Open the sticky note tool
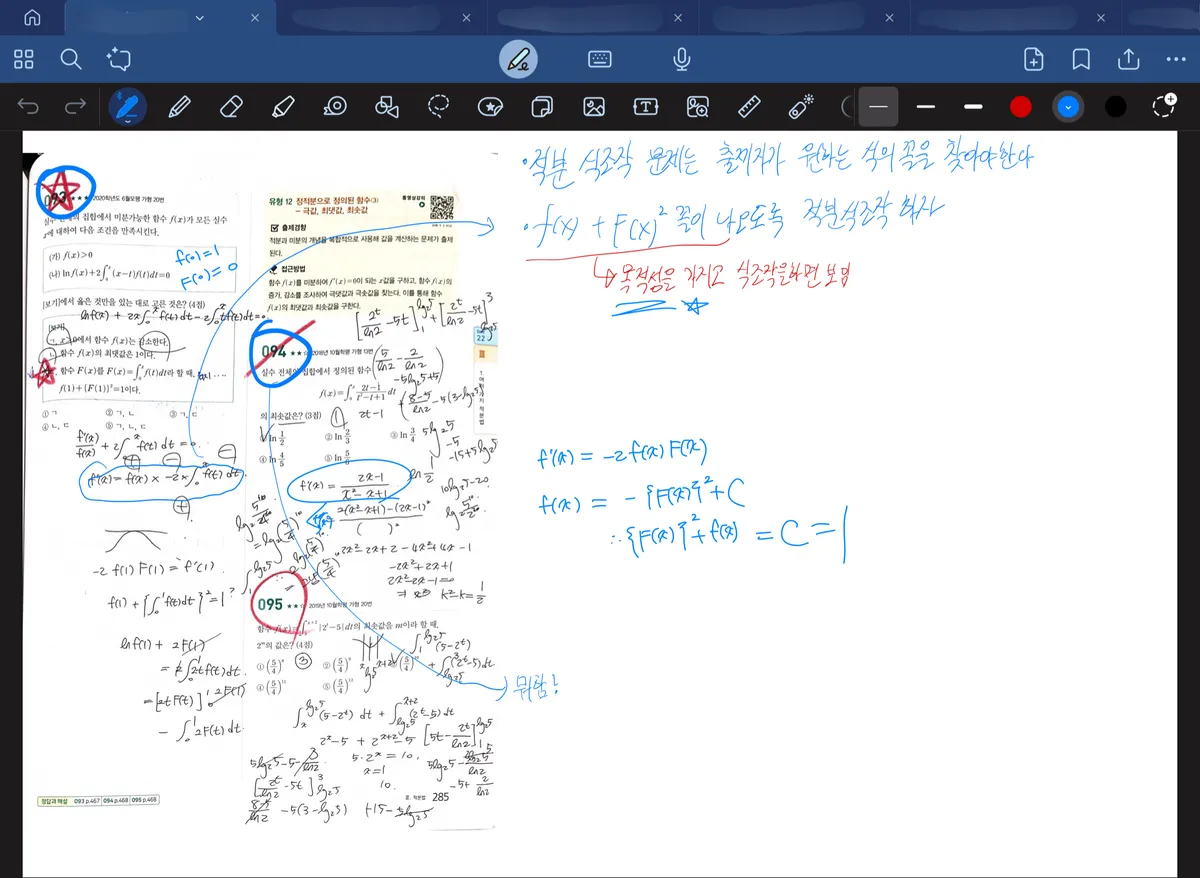 pos(542,106)
